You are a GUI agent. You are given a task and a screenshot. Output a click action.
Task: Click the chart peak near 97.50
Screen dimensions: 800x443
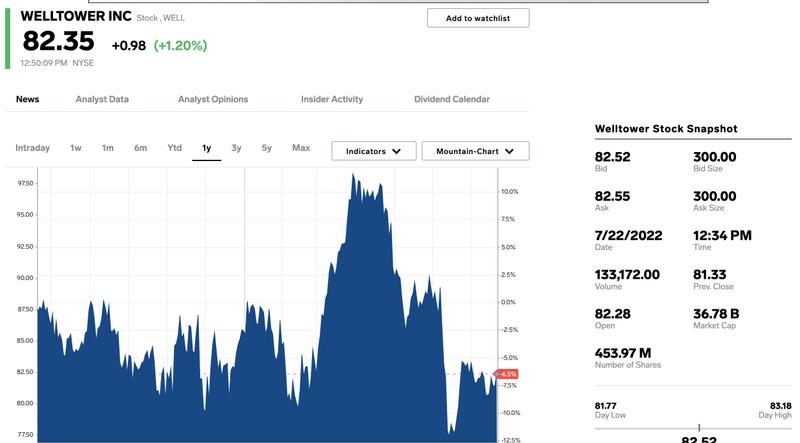click(x=353, y=175)
